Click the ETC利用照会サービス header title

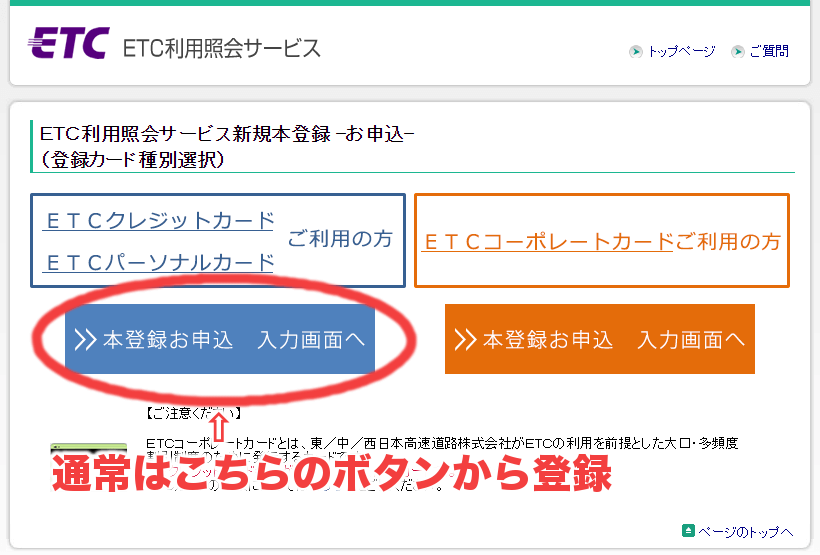(221, 49)
